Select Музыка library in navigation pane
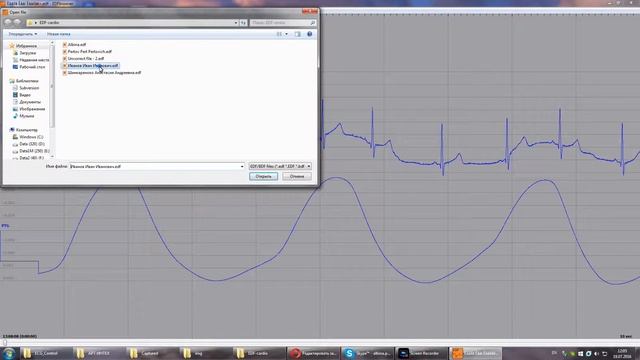 coord(24,116)
